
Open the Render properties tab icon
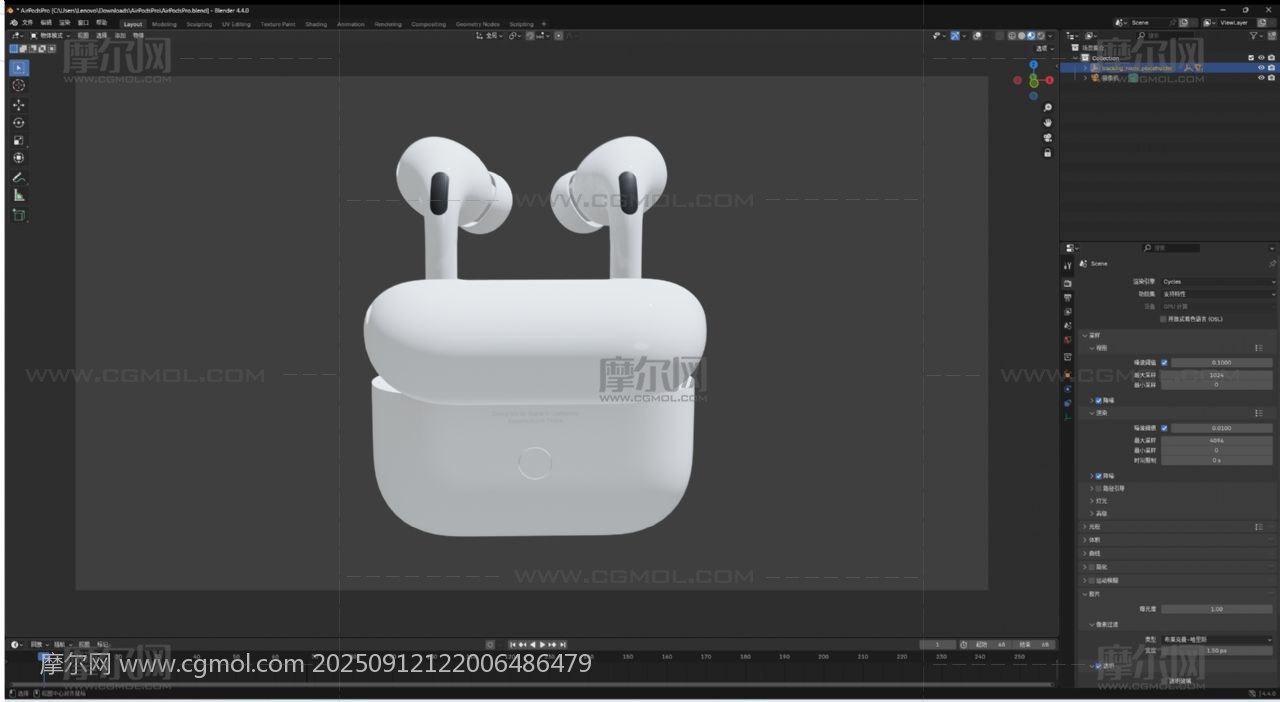[x=1068, y=284]
